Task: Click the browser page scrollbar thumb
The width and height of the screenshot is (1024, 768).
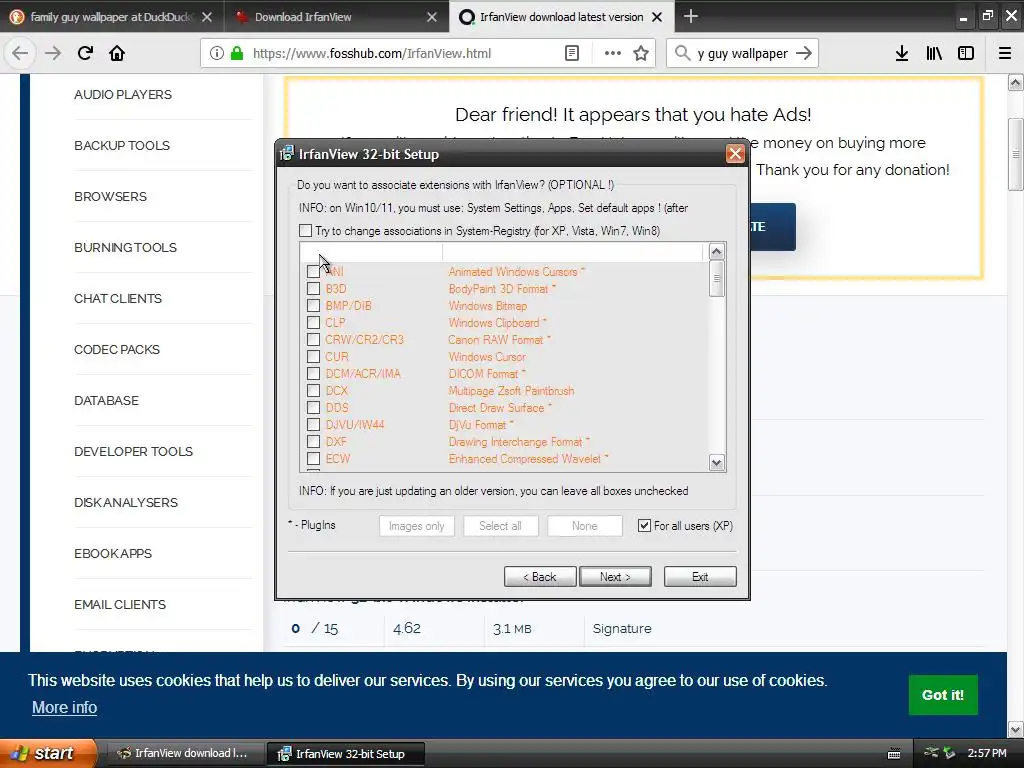Action: click(1016, 154)
